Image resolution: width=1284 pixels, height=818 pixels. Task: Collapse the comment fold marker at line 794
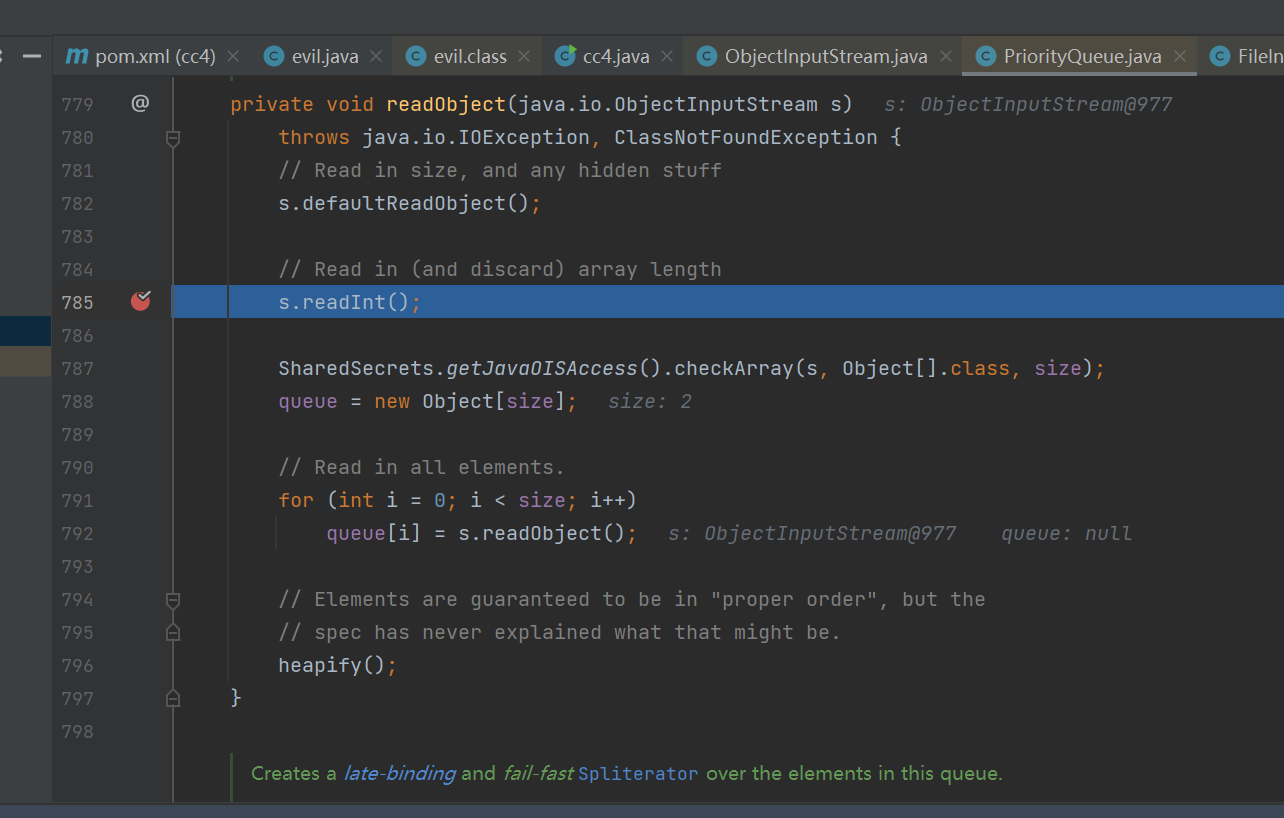(x=172, y=600)
